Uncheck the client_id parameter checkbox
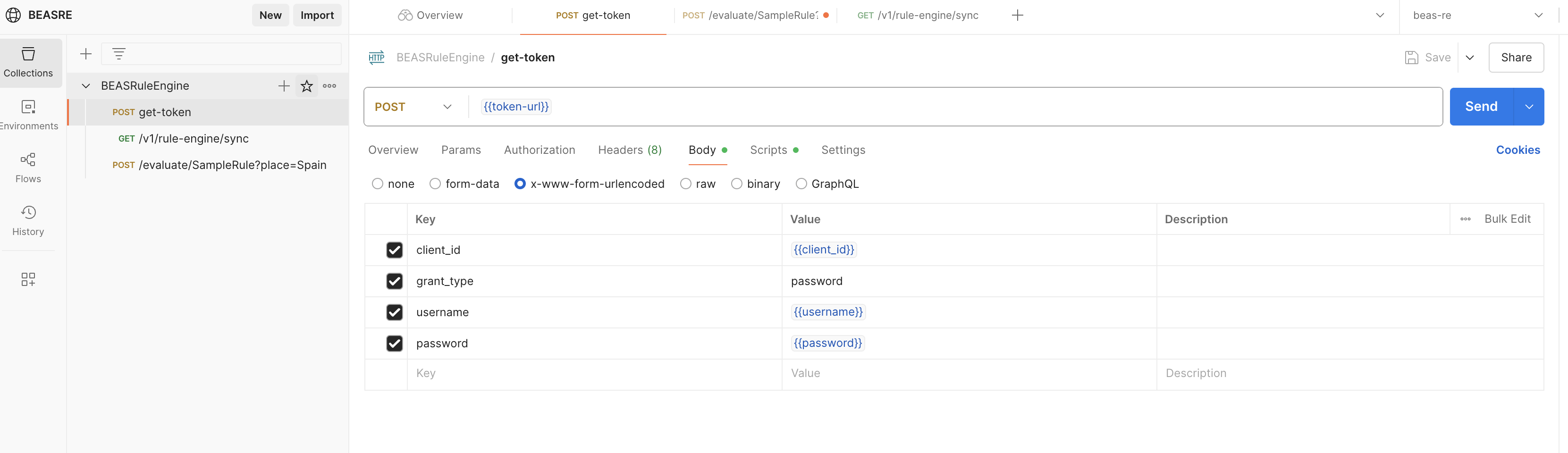The height and width of the screenshot is (453, 1568). point(395,250)
